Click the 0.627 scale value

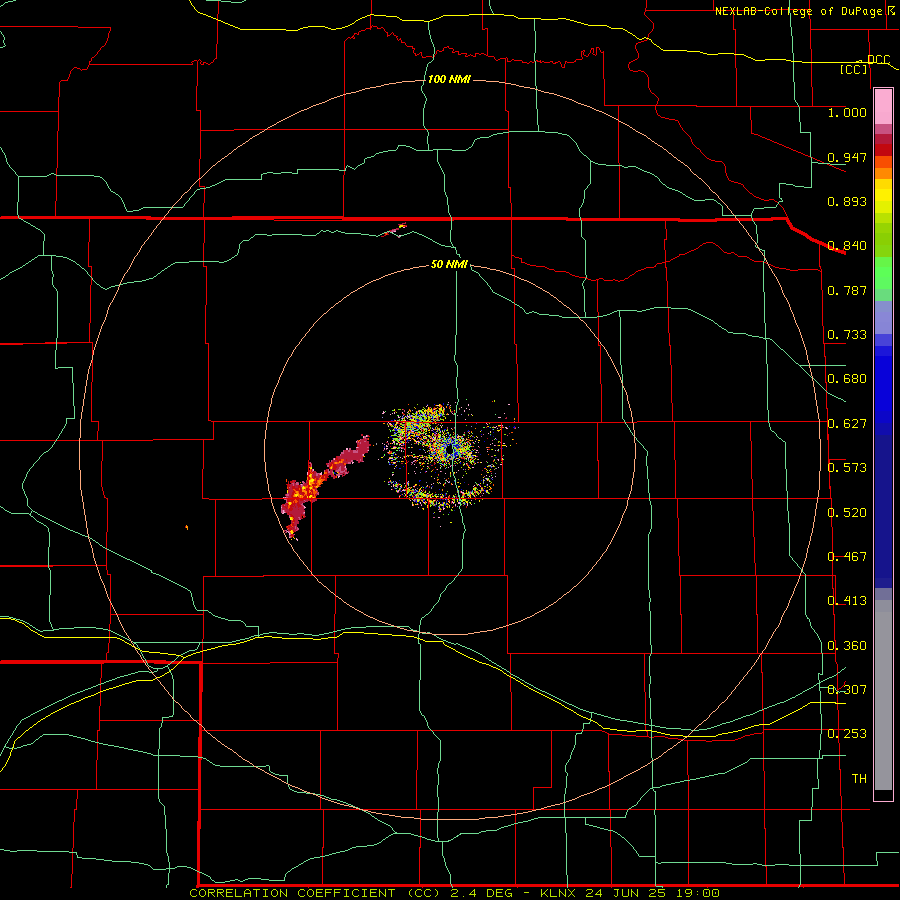847,424
